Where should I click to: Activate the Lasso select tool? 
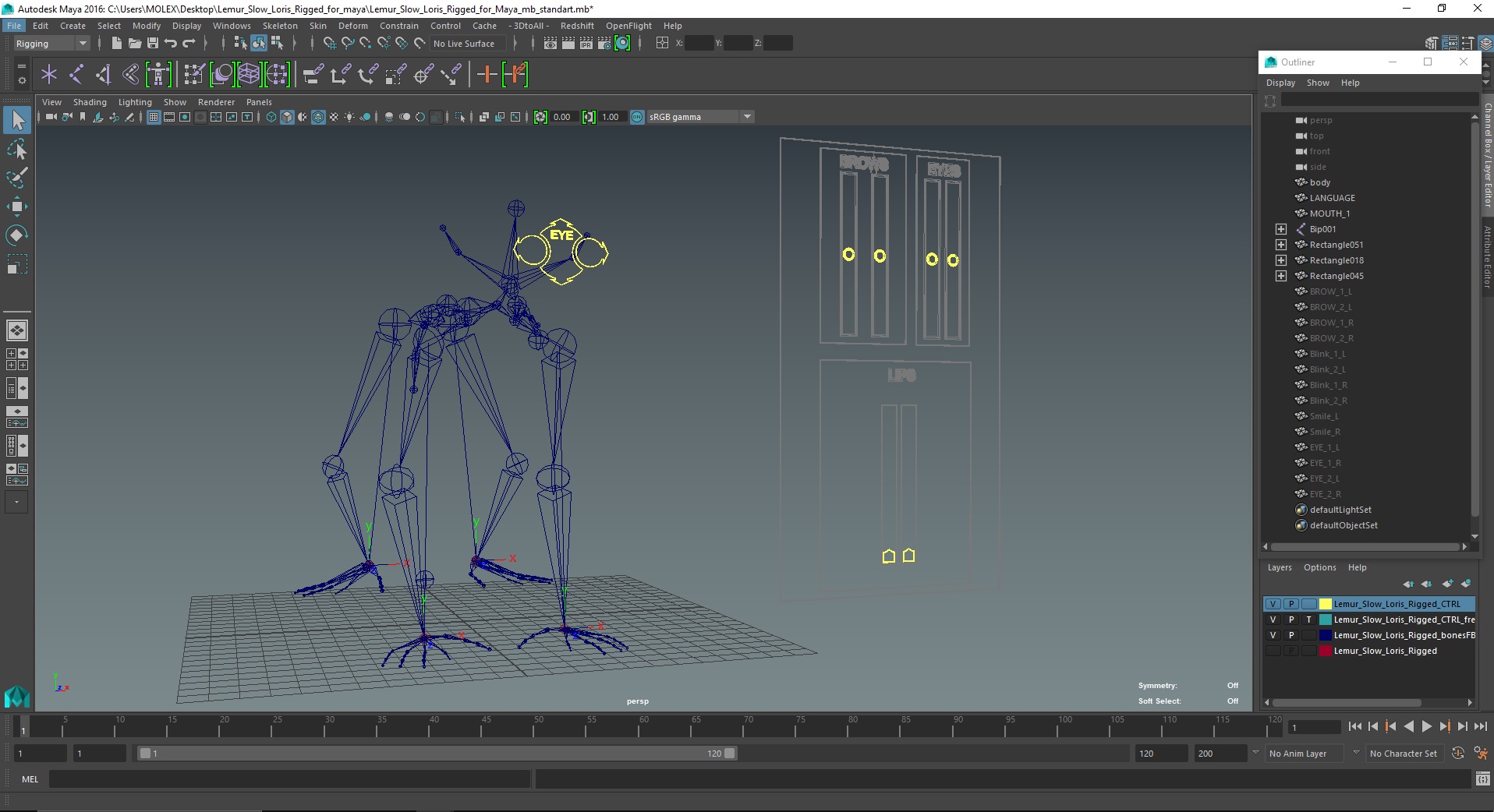[17, 149]
